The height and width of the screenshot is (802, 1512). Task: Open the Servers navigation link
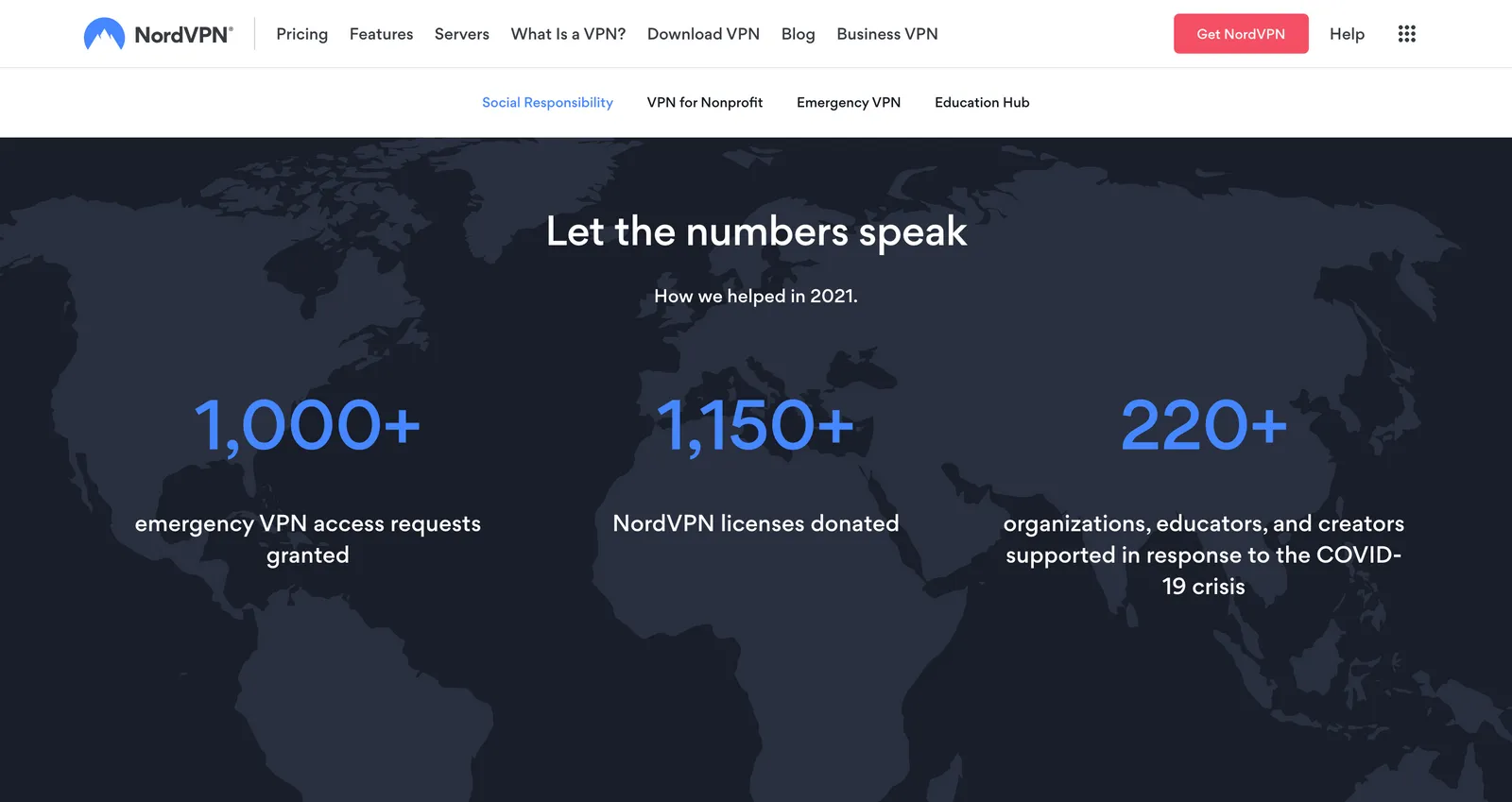(x=462, y=34)
